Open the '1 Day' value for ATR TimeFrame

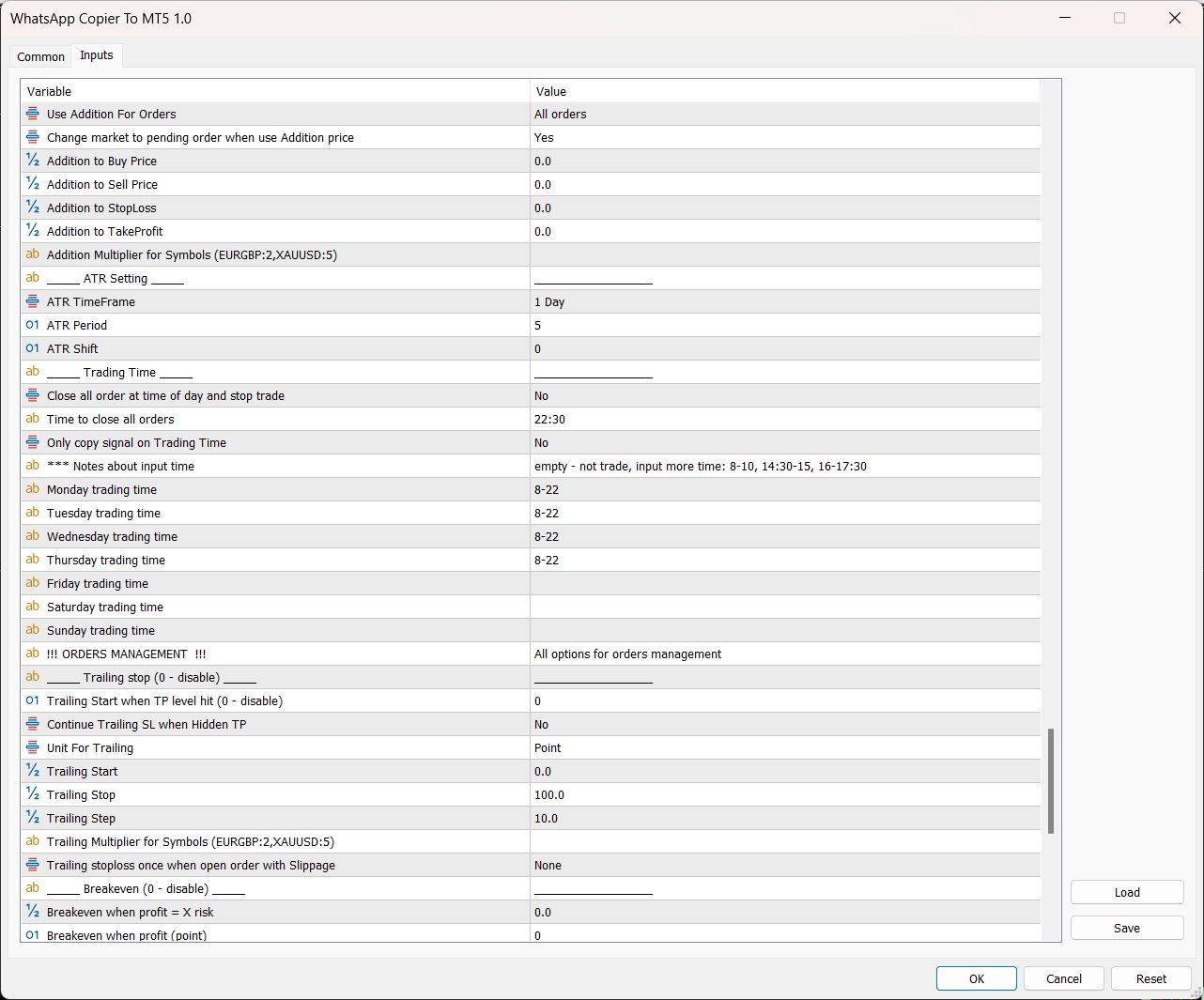click(785, 301)
